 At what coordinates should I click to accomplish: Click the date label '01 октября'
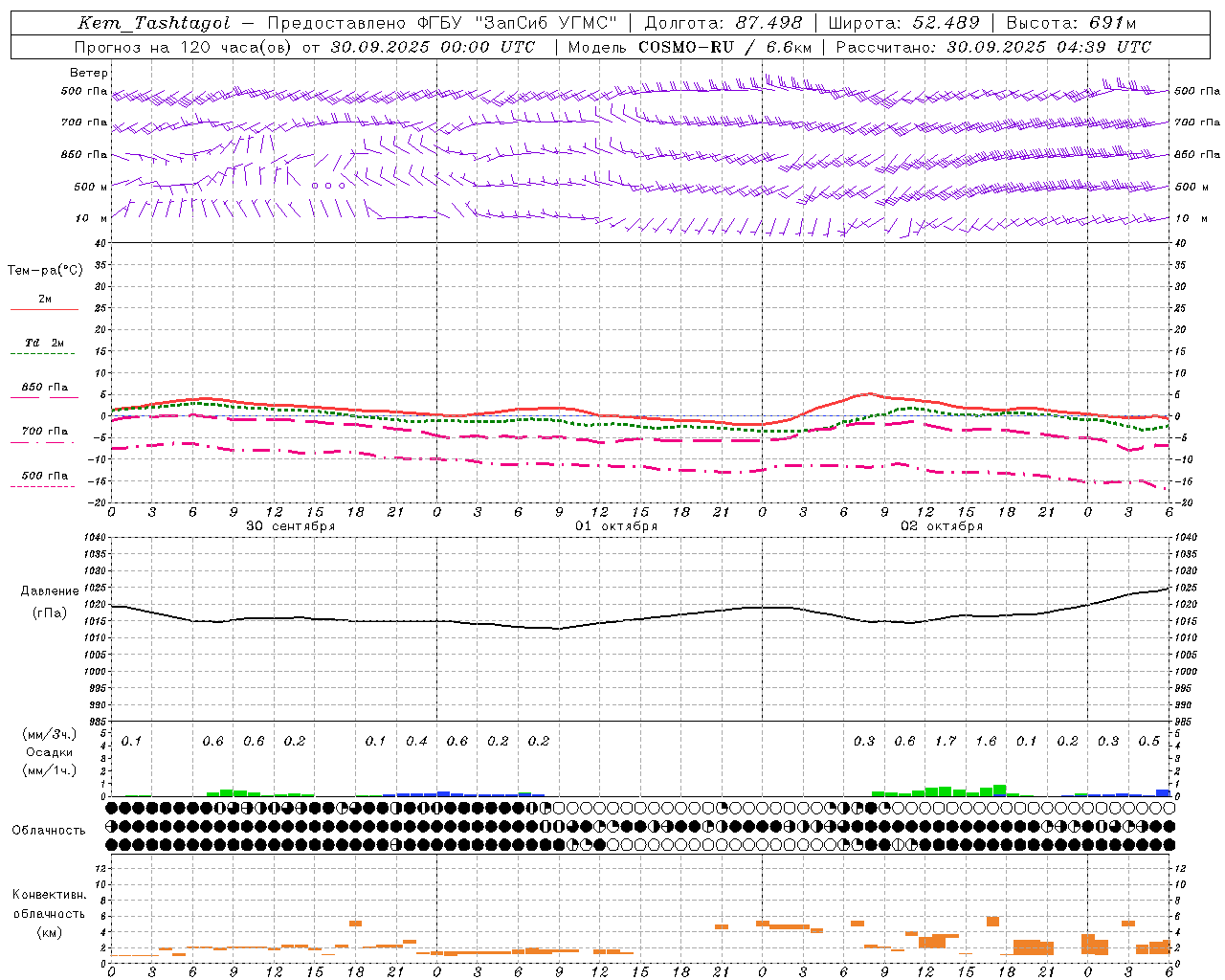616,525
